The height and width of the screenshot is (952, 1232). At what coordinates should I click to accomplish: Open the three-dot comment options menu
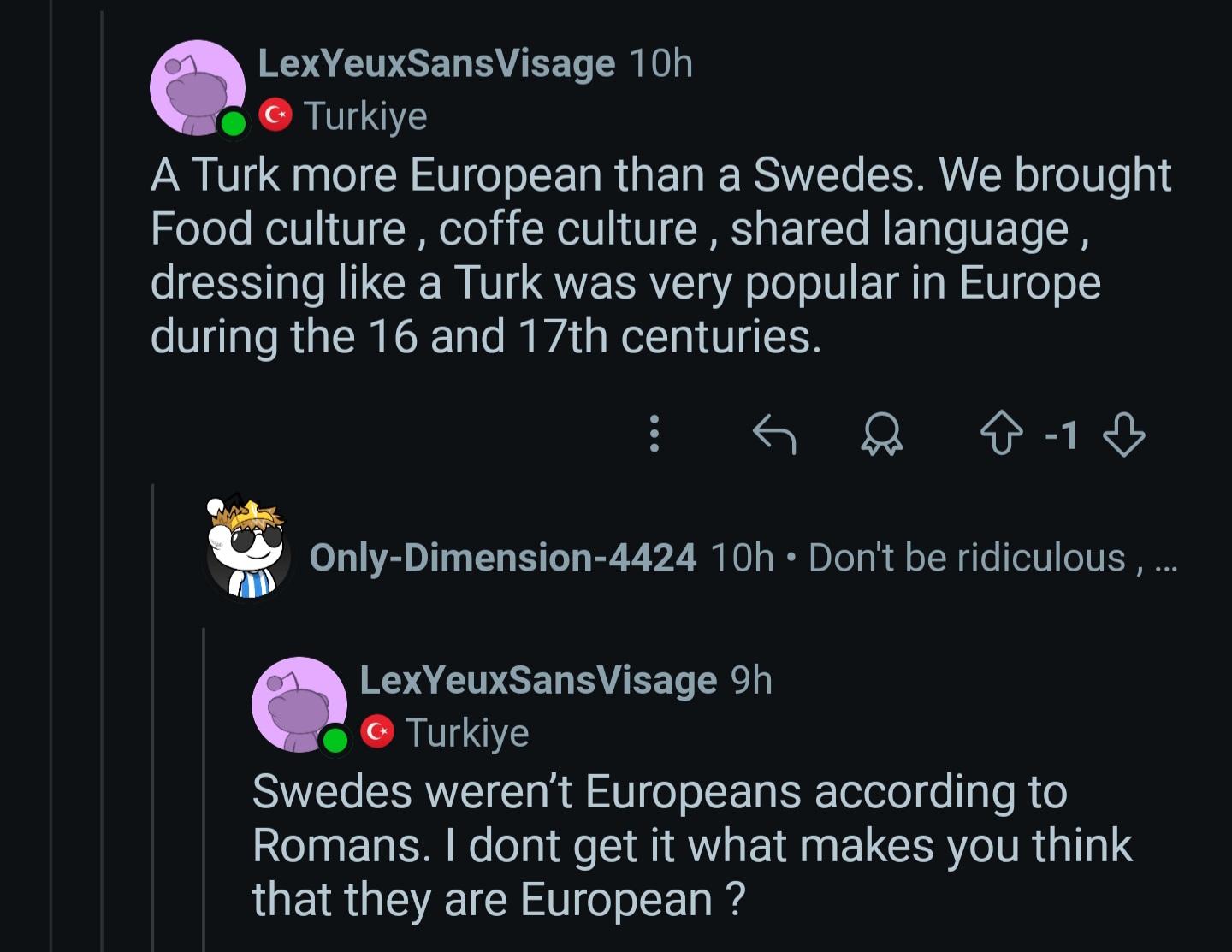pos(654,434)
